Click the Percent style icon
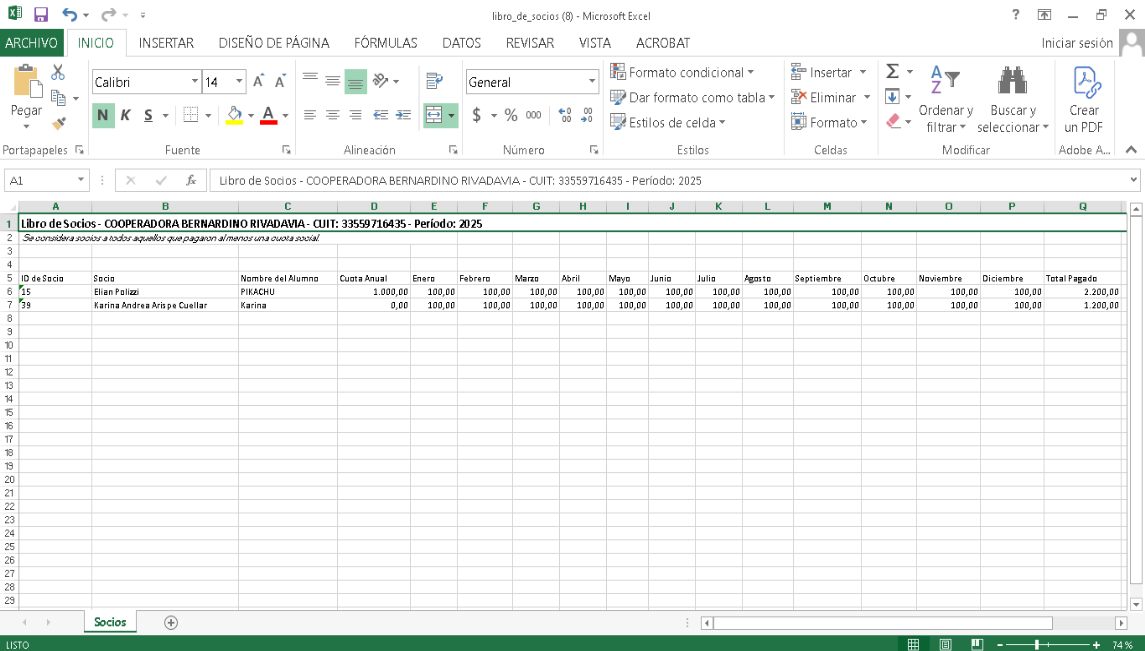The height and width of the screenshot is (651, 1145). point(511,115)
